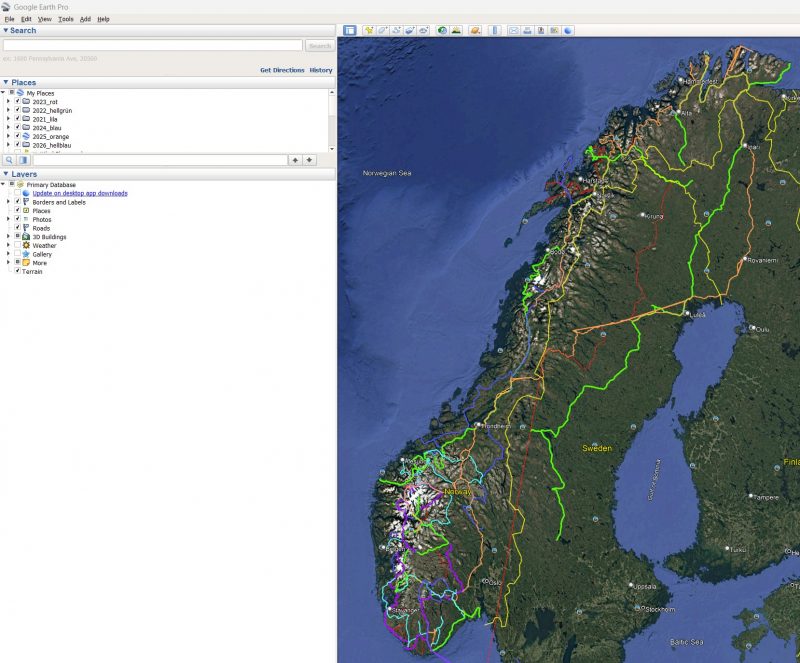The image size is (800, 663).
Task: Open the Tools menu
Action: tap(66, 19)
